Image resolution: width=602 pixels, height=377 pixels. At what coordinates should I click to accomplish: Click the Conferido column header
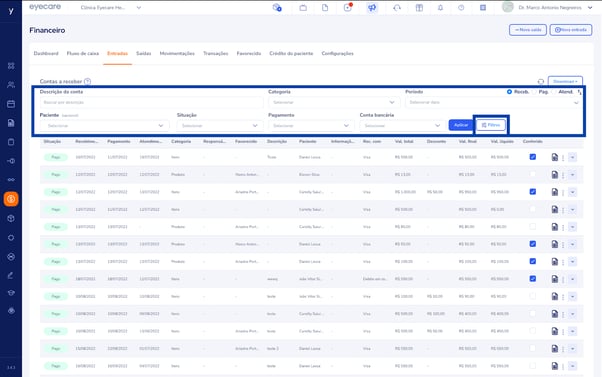pyautogui.click(x=533, y=142)
